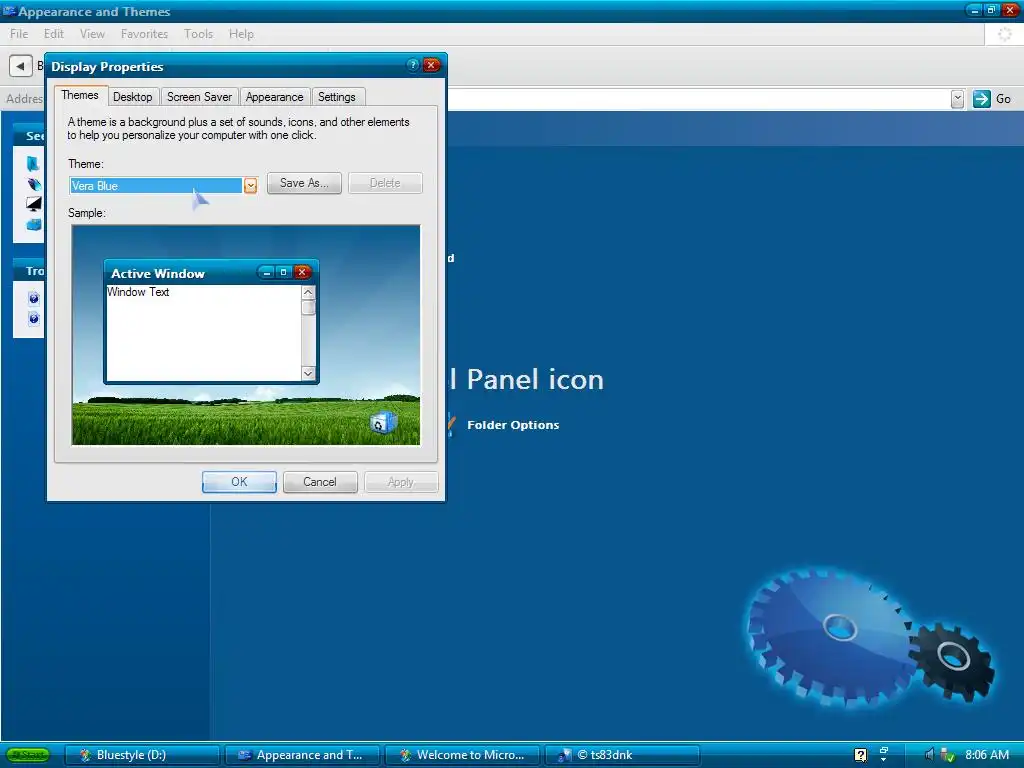Click the Display Properties help question-mark icon
The image size is (1024, 768).
413,65
